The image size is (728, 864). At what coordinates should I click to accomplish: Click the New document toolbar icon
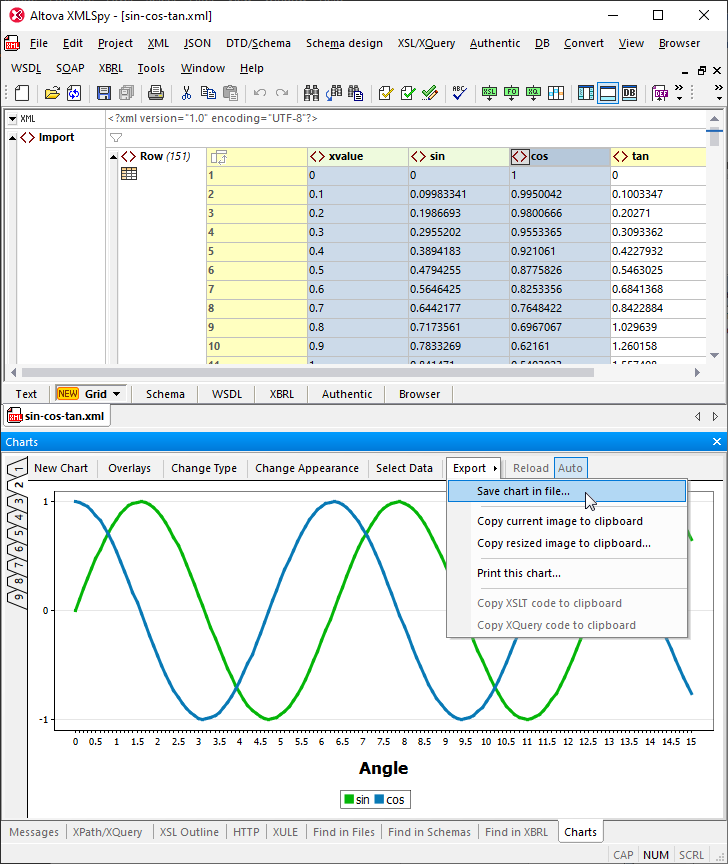click(22, 93)
